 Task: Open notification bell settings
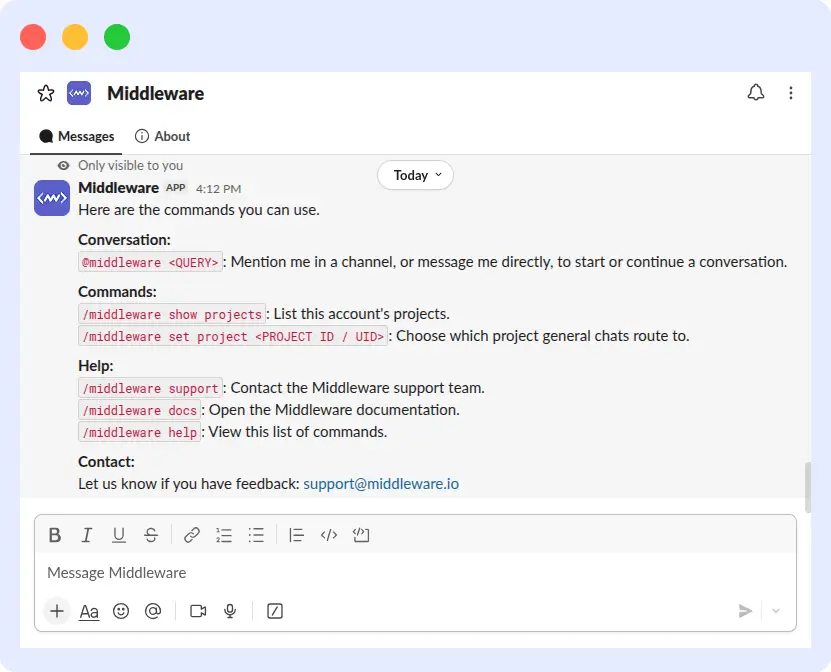pyautogui.click(x=756, y=93)
